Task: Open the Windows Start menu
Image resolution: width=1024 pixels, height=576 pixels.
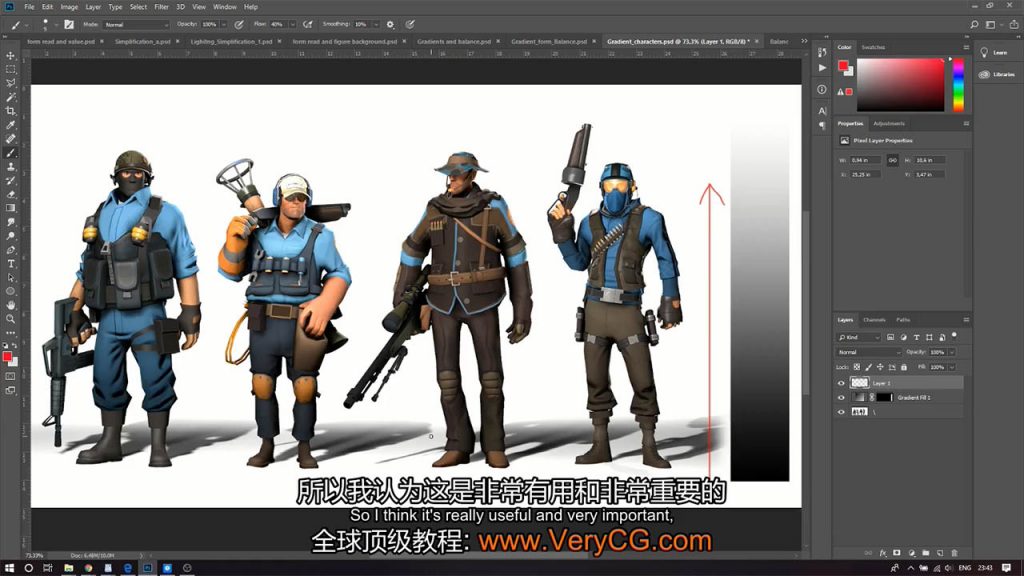Action: pos(9,568)
